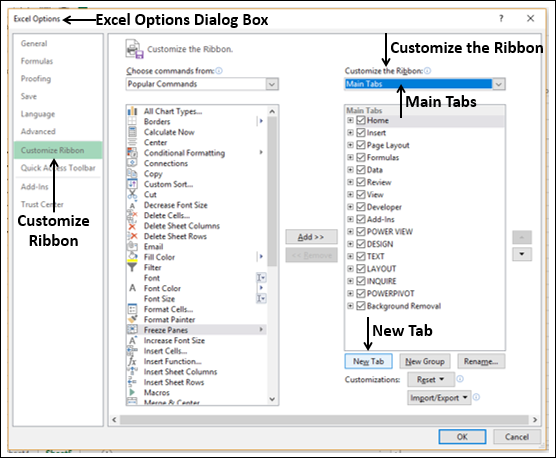Open the Quick Access Toolbar category
Screen dimensions: 556x458
[x=58, y=168]
